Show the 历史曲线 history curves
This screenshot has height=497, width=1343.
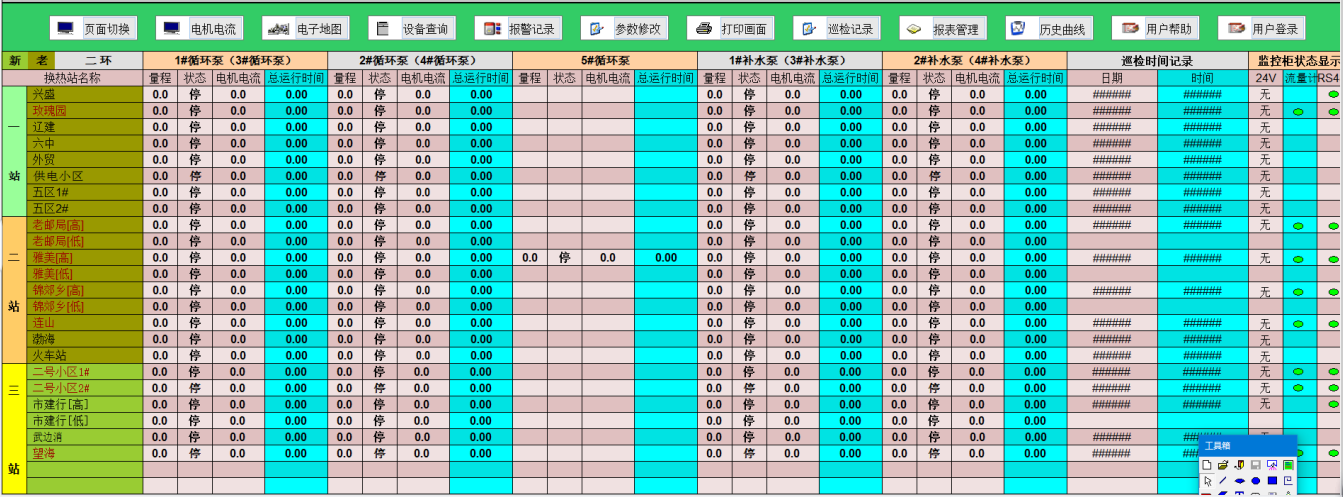(1049, 29)
